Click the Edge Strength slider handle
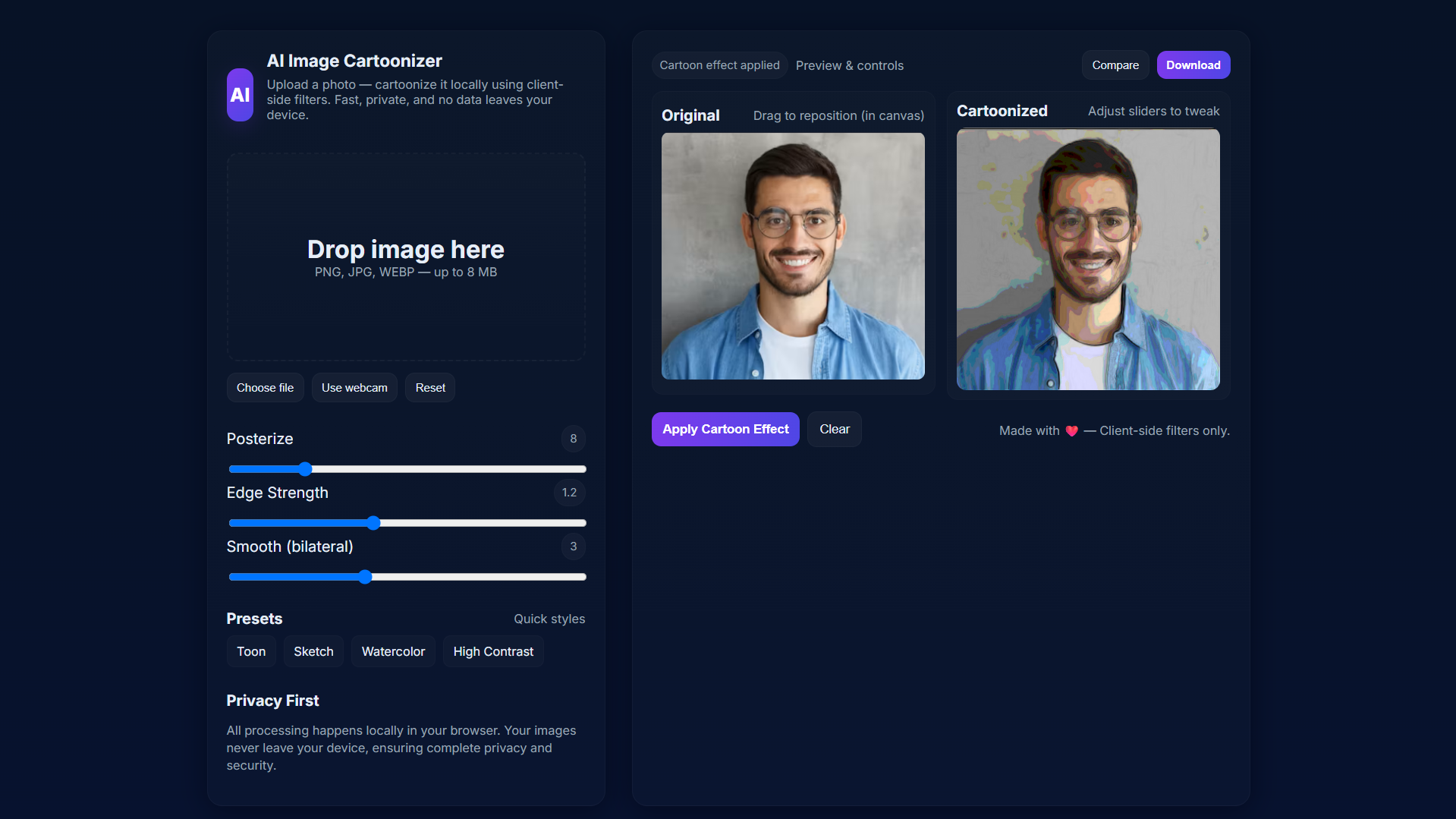Viewport: 1456px width, 819px height. coord(373,523)
